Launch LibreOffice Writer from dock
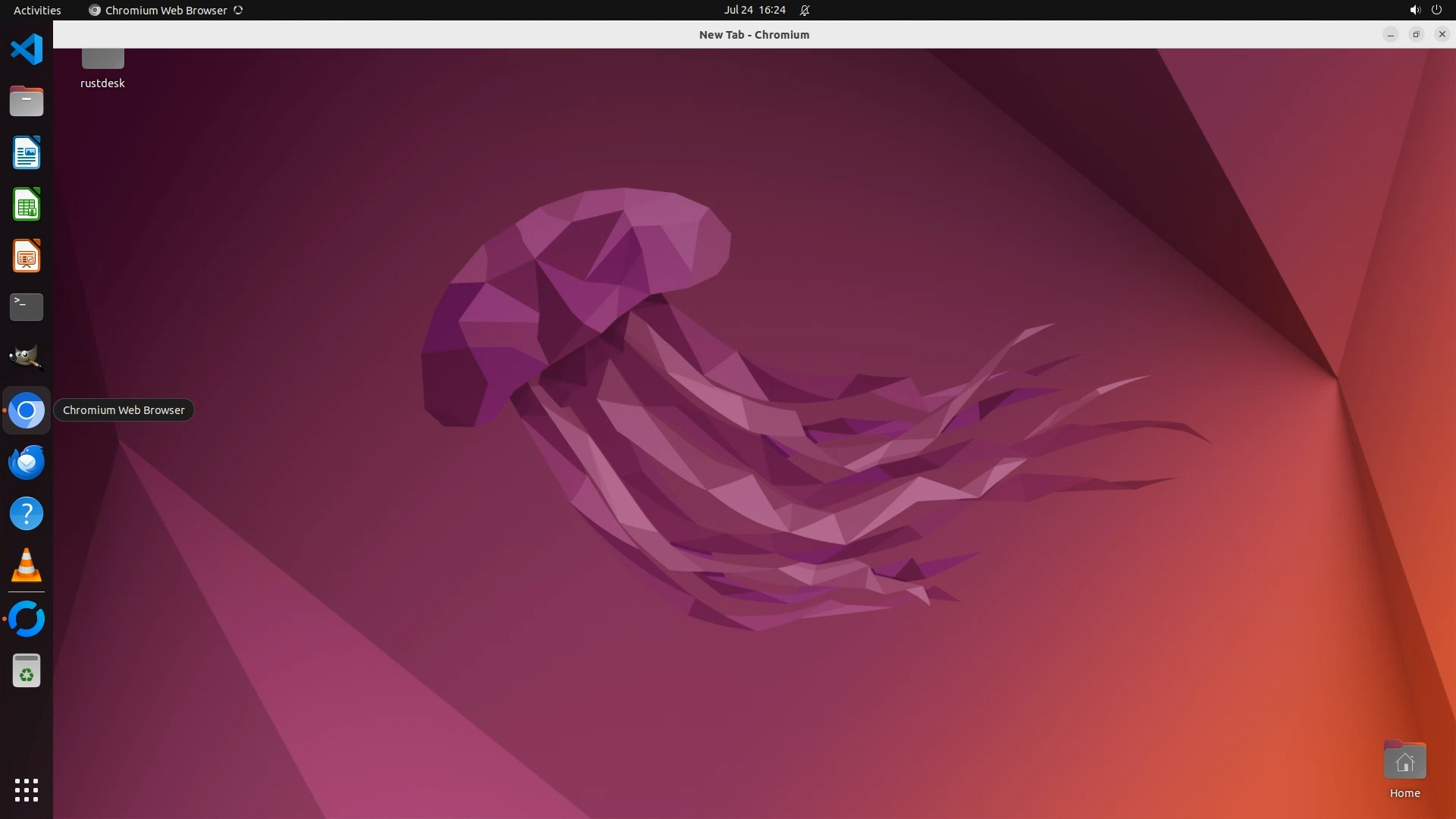This screenshot has width=1456, height=819. [27, 152]
